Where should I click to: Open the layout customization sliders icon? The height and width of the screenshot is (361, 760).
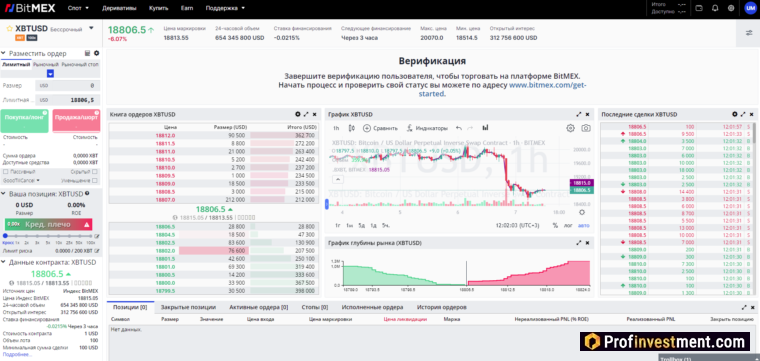coord(748,33)
